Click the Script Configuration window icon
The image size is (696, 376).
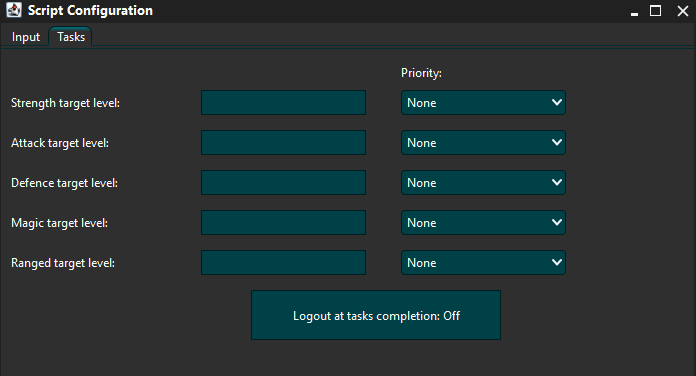click(14, 10)
